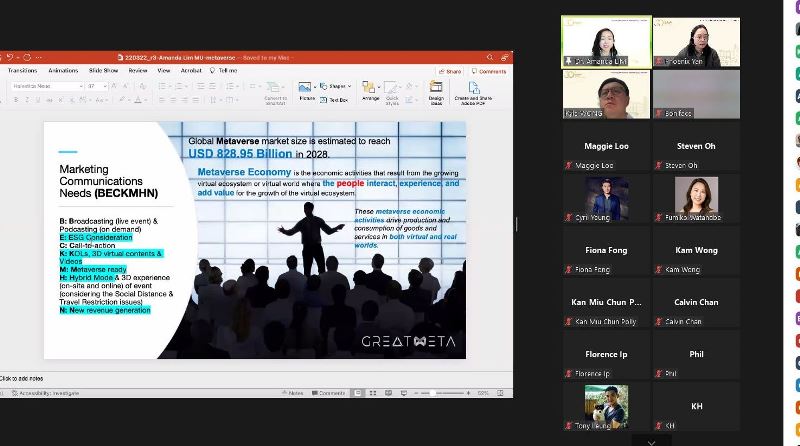Open the font size dropdown

click(105, 86)
